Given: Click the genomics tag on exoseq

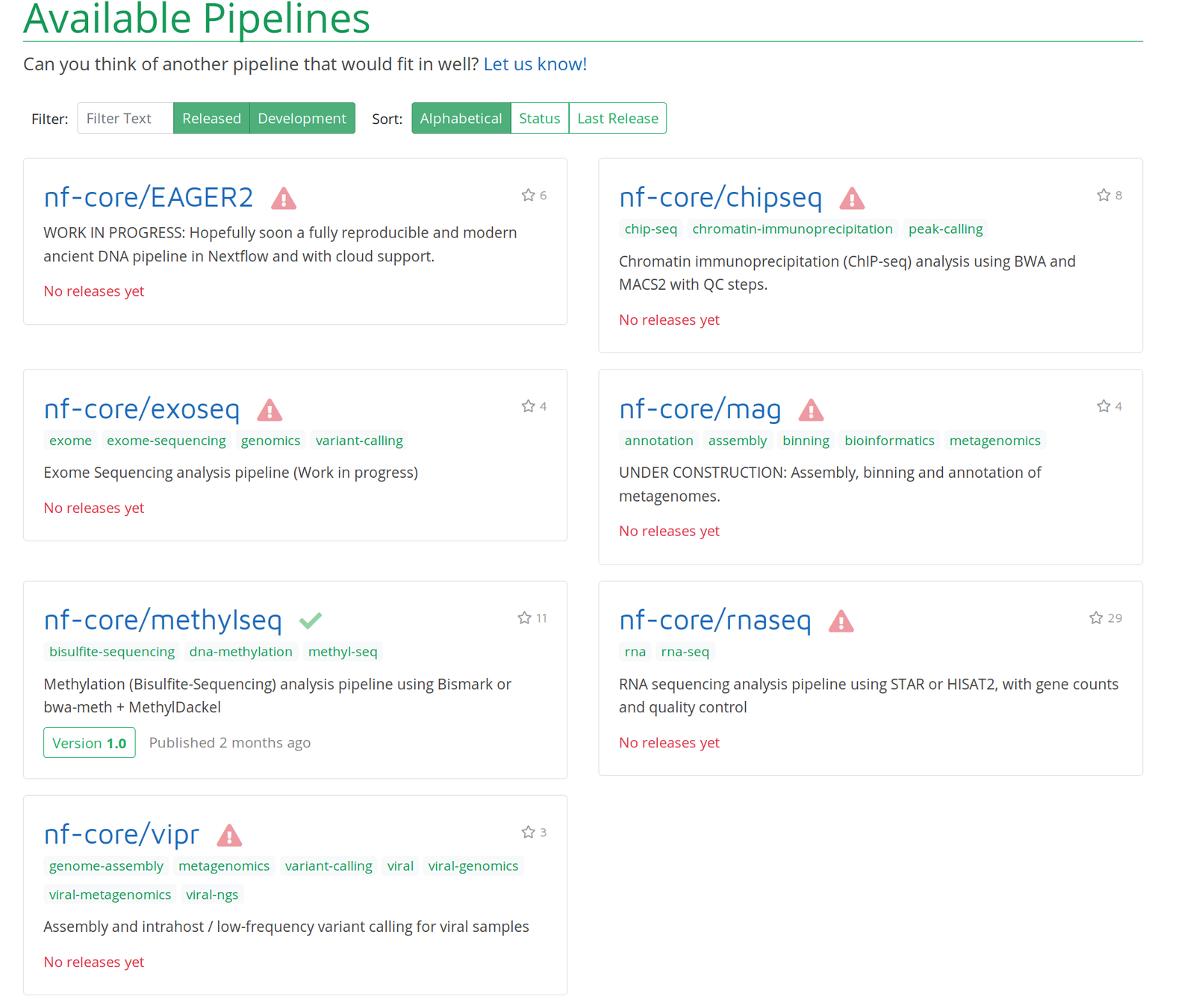Looking at the screenshot, I should (271, 441).
